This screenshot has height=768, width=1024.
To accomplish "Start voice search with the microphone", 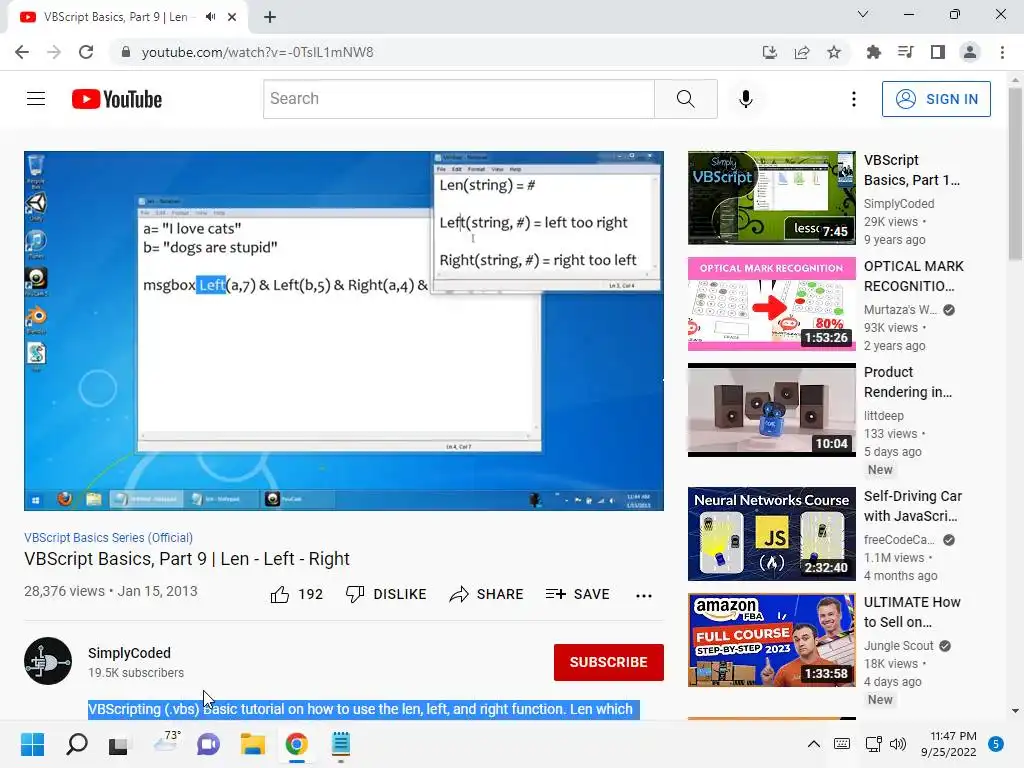I will coord(746,99).
